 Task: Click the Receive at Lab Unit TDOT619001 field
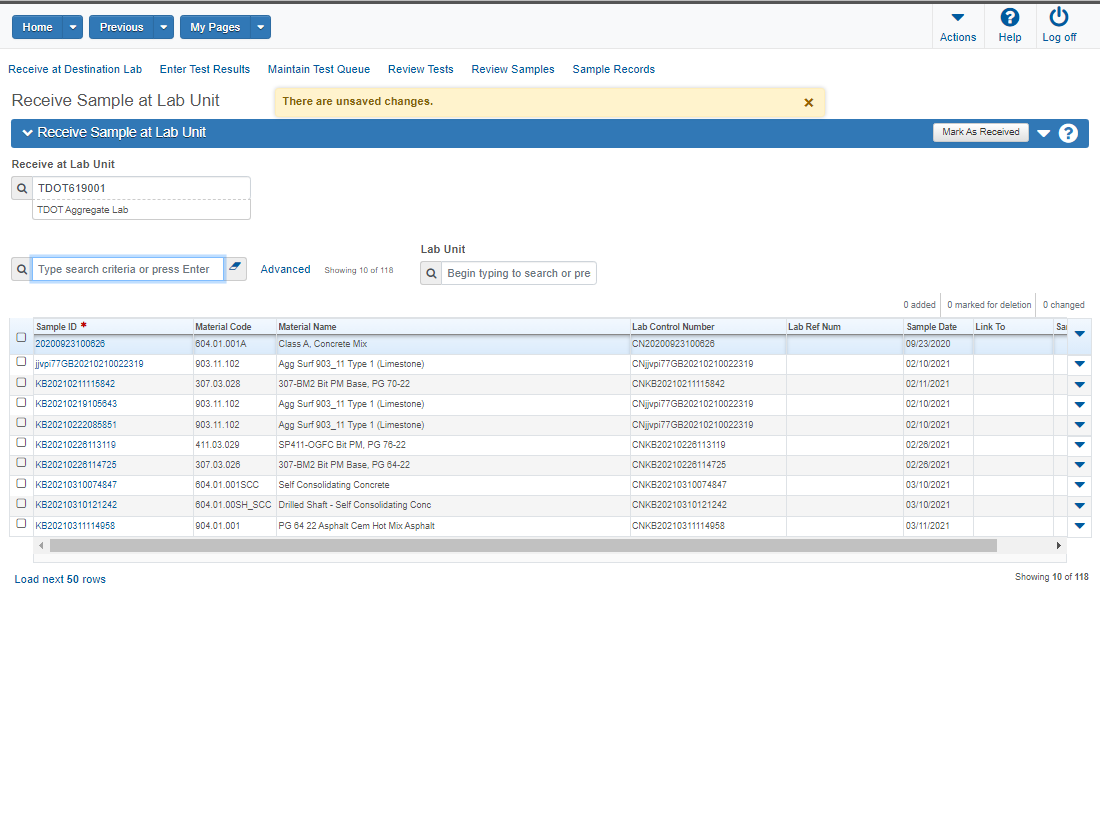[x=141, y=188]
